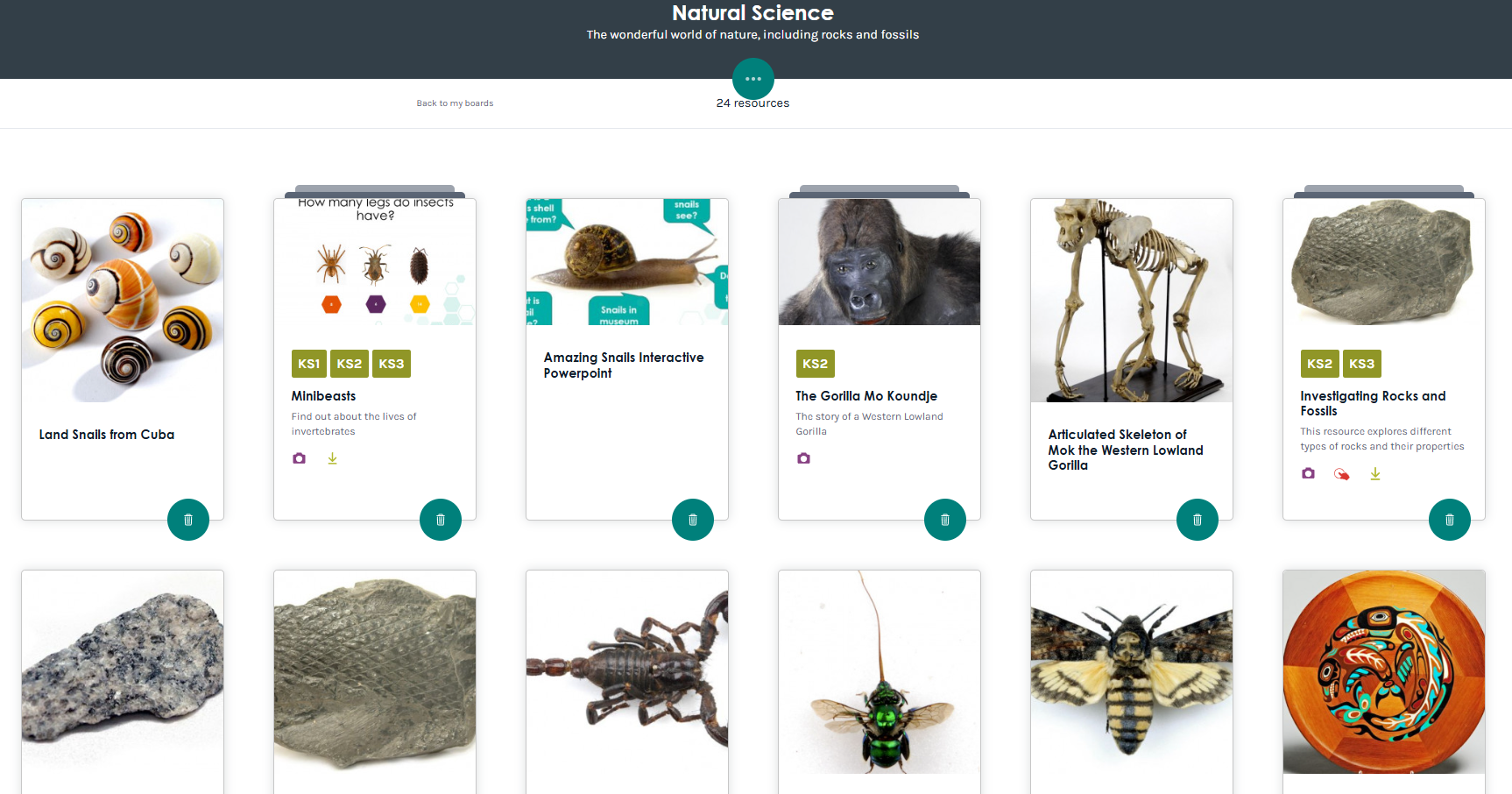Select KS2 tag on Investigating Rocks and Fossils
The width and height of the screenshot is (1512, 794).
point(1320,364)
